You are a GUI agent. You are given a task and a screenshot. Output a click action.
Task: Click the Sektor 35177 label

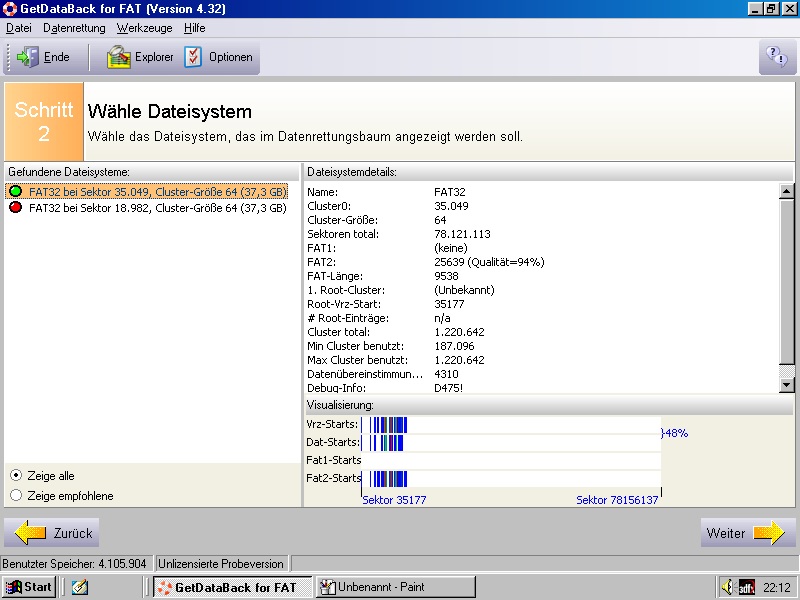click(394, 500)
